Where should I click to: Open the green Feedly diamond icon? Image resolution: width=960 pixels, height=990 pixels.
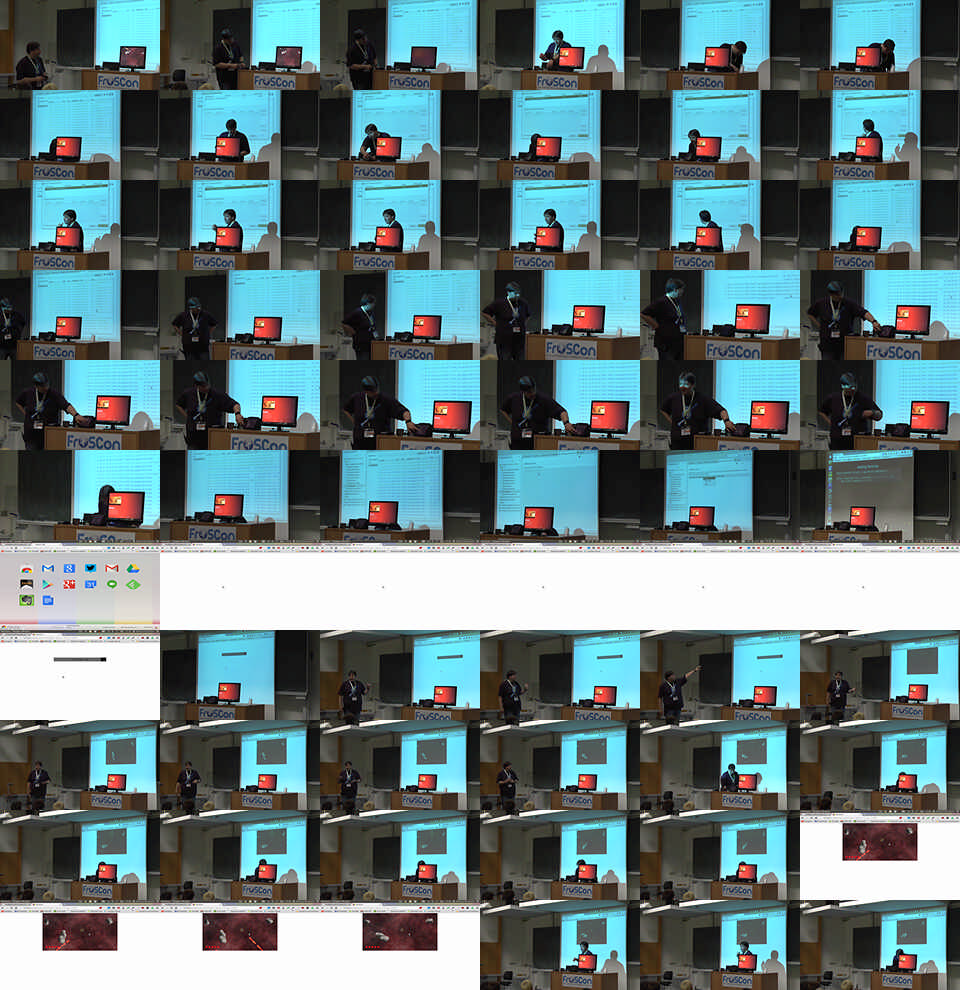point(133,585)
